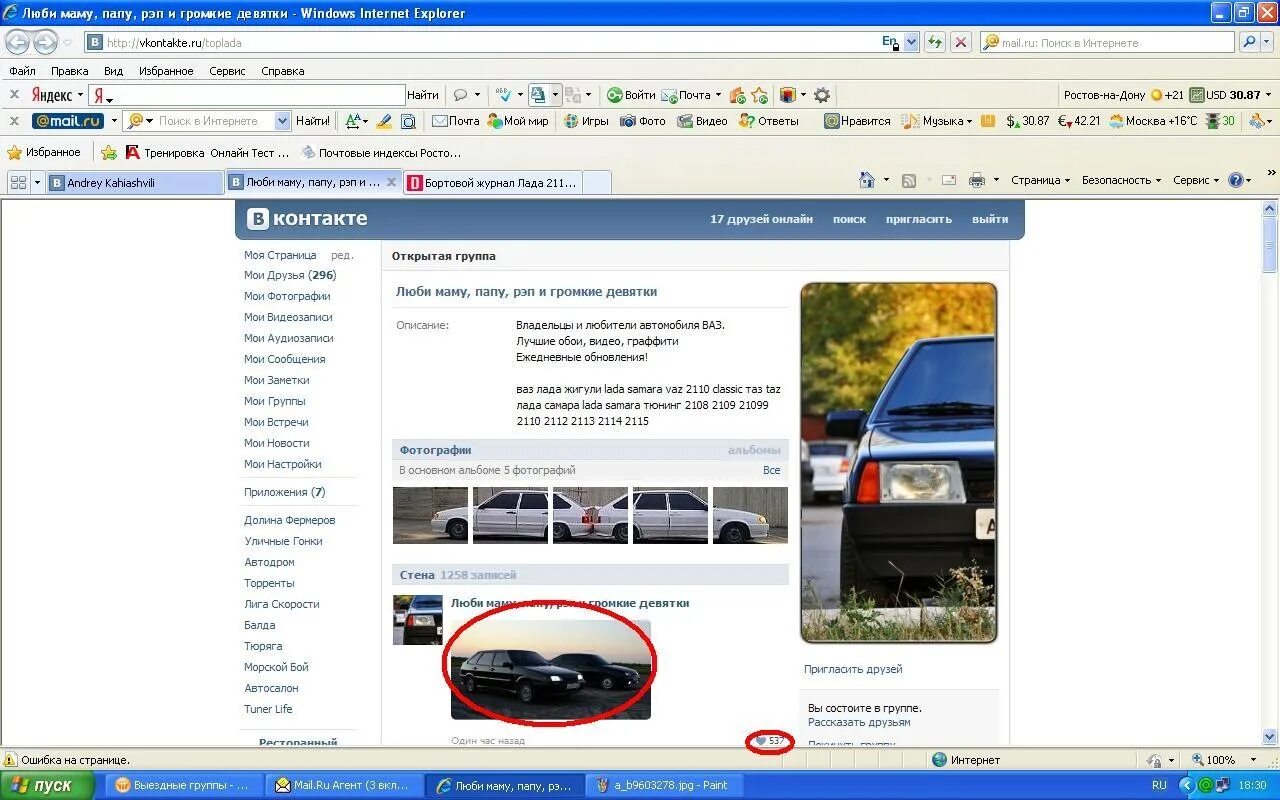Image resolution: width=1280 pixels, height=800 pixels.
Task: Click the выйти link in header
Action: click(990, 219)
